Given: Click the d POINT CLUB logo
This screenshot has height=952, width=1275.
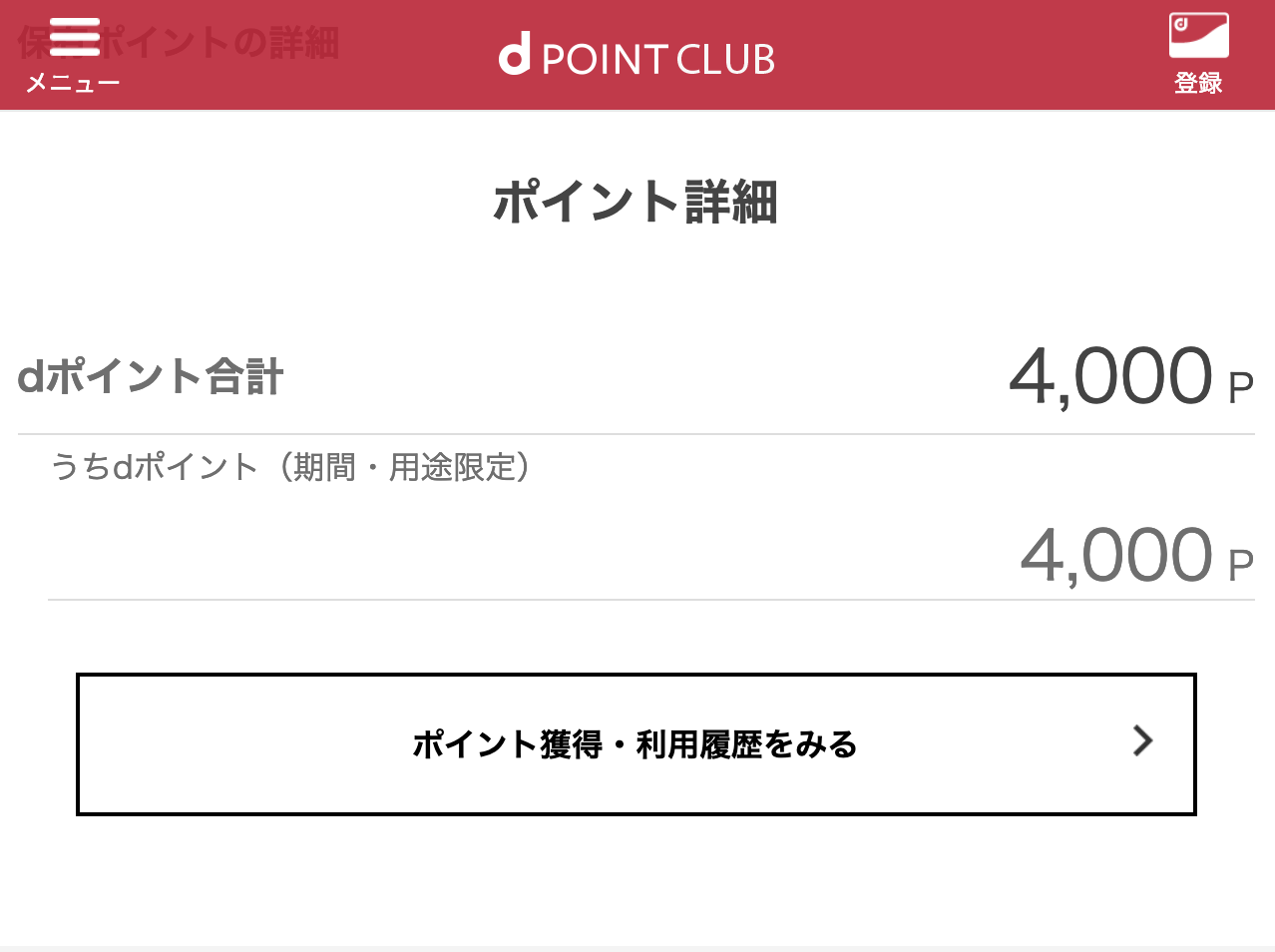Looking at the screenshot, I should [x=637, y=57].
